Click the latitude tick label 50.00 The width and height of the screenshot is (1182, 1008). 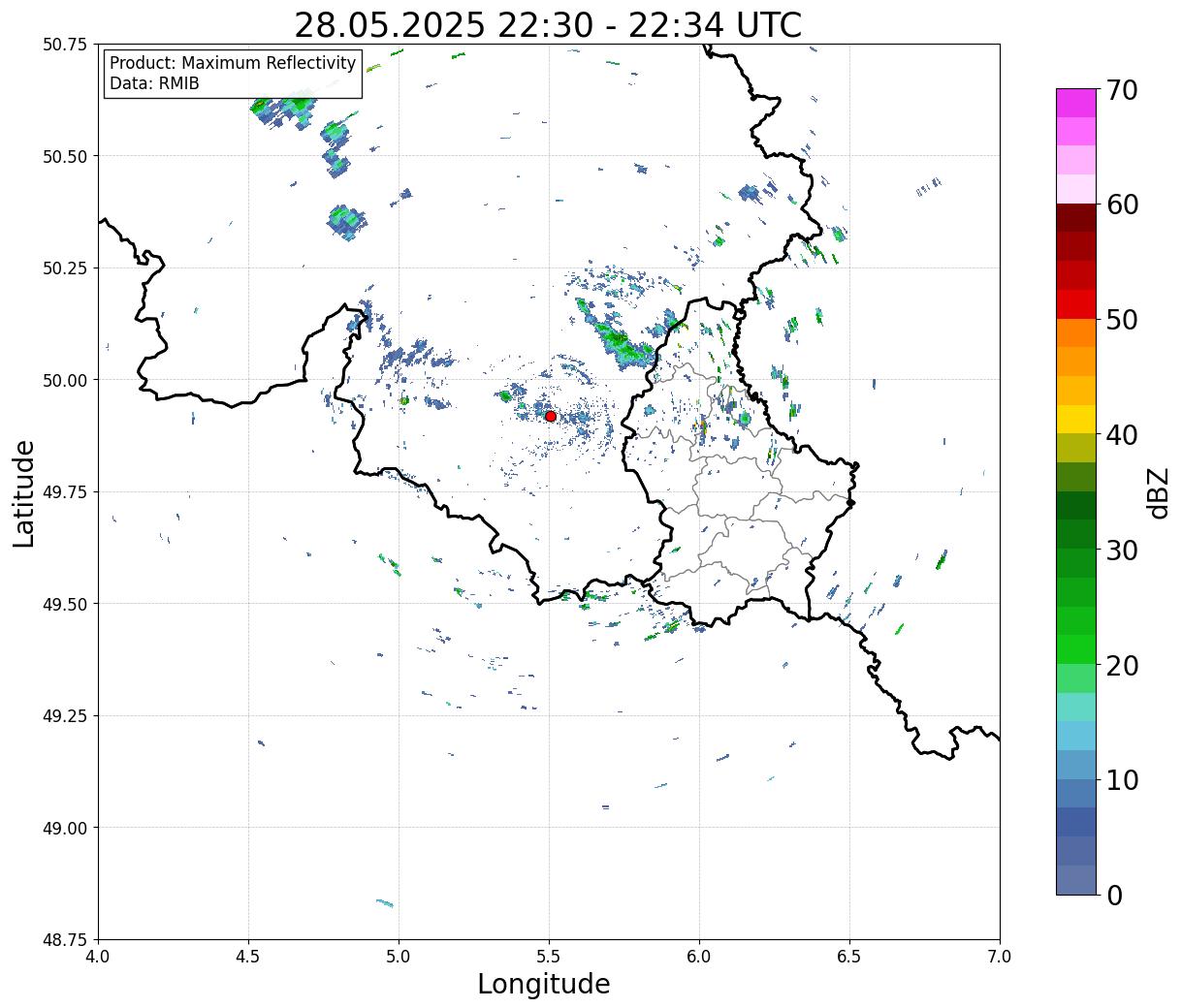pos(64,380)
